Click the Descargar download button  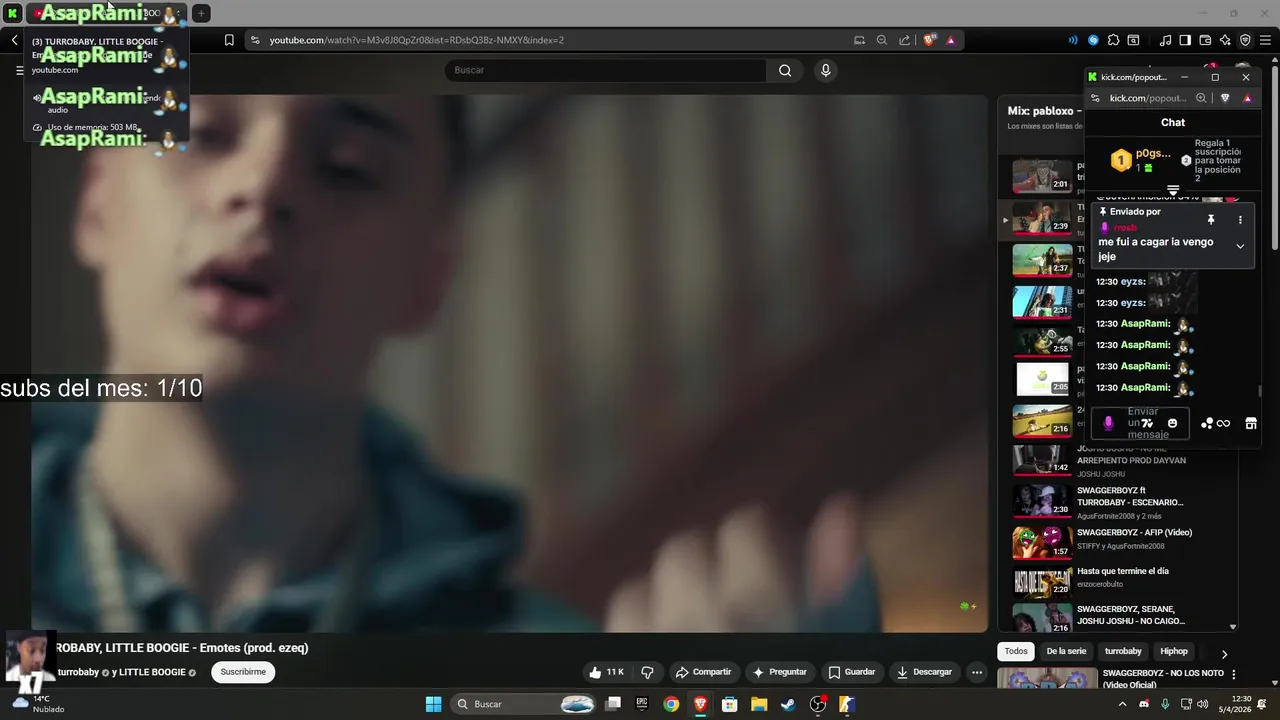coord(924,672)
